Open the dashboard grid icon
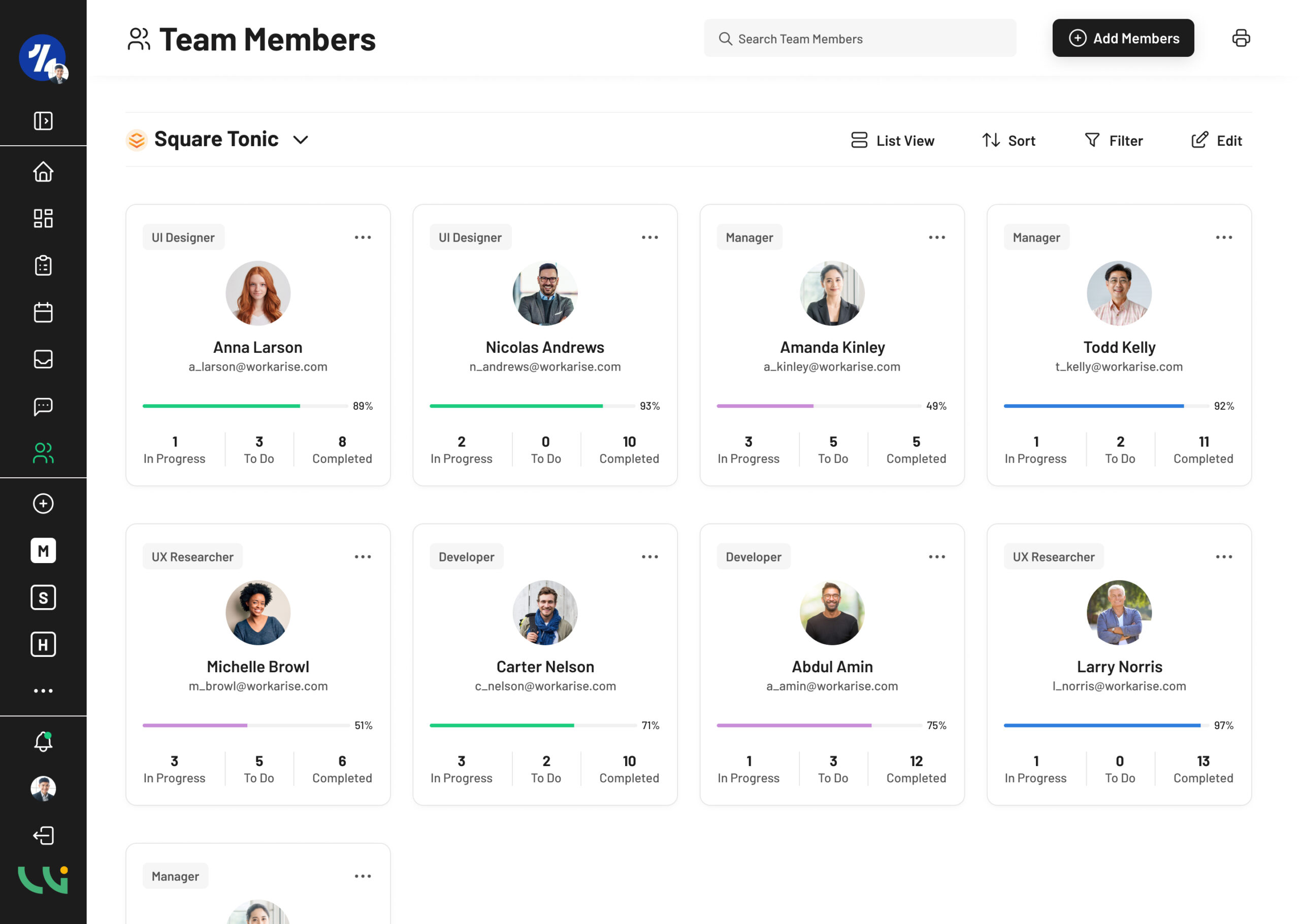Screen dimensions: 1300x924 pos(43,218)
